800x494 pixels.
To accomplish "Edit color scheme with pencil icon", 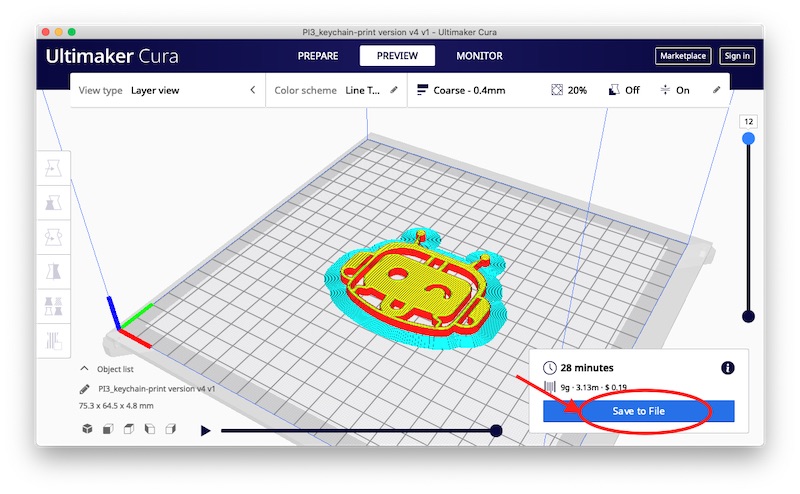I will [394, 90].
